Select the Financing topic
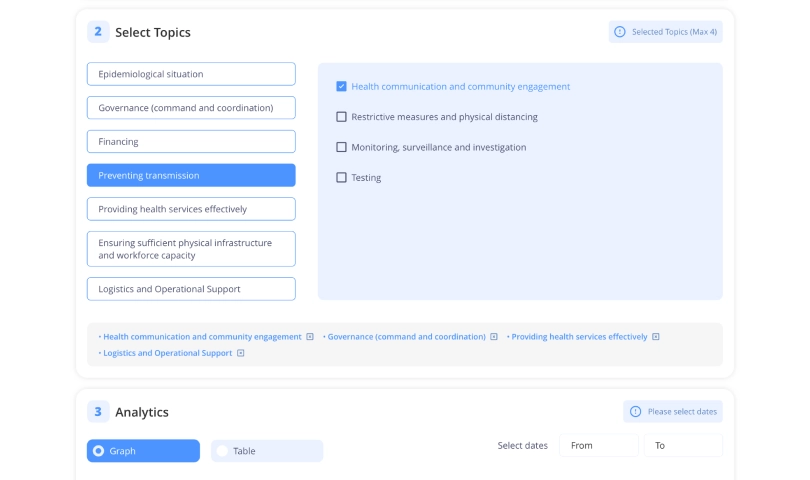This screenshot has height=480, width=810. tap(191, 141)
